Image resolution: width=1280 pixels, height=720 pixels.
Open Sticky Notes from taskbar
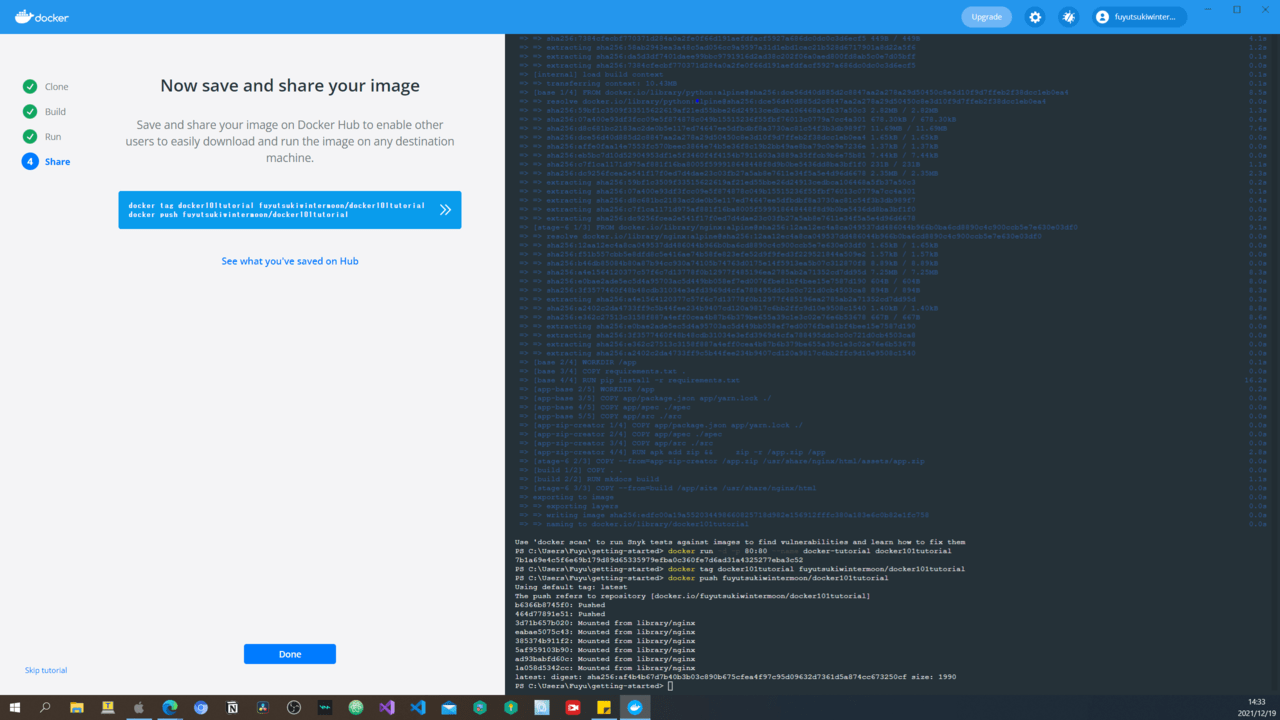604,707
